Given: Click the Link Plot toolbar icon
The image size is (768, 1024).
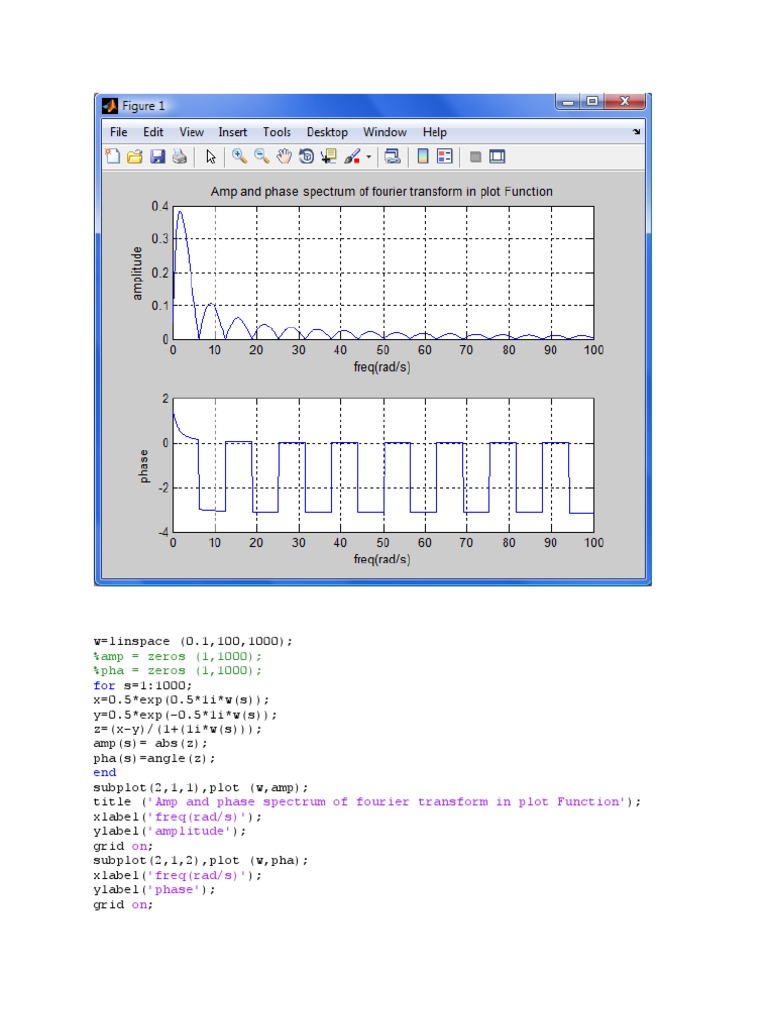Looking at the screenshot, I should [392, 156].
